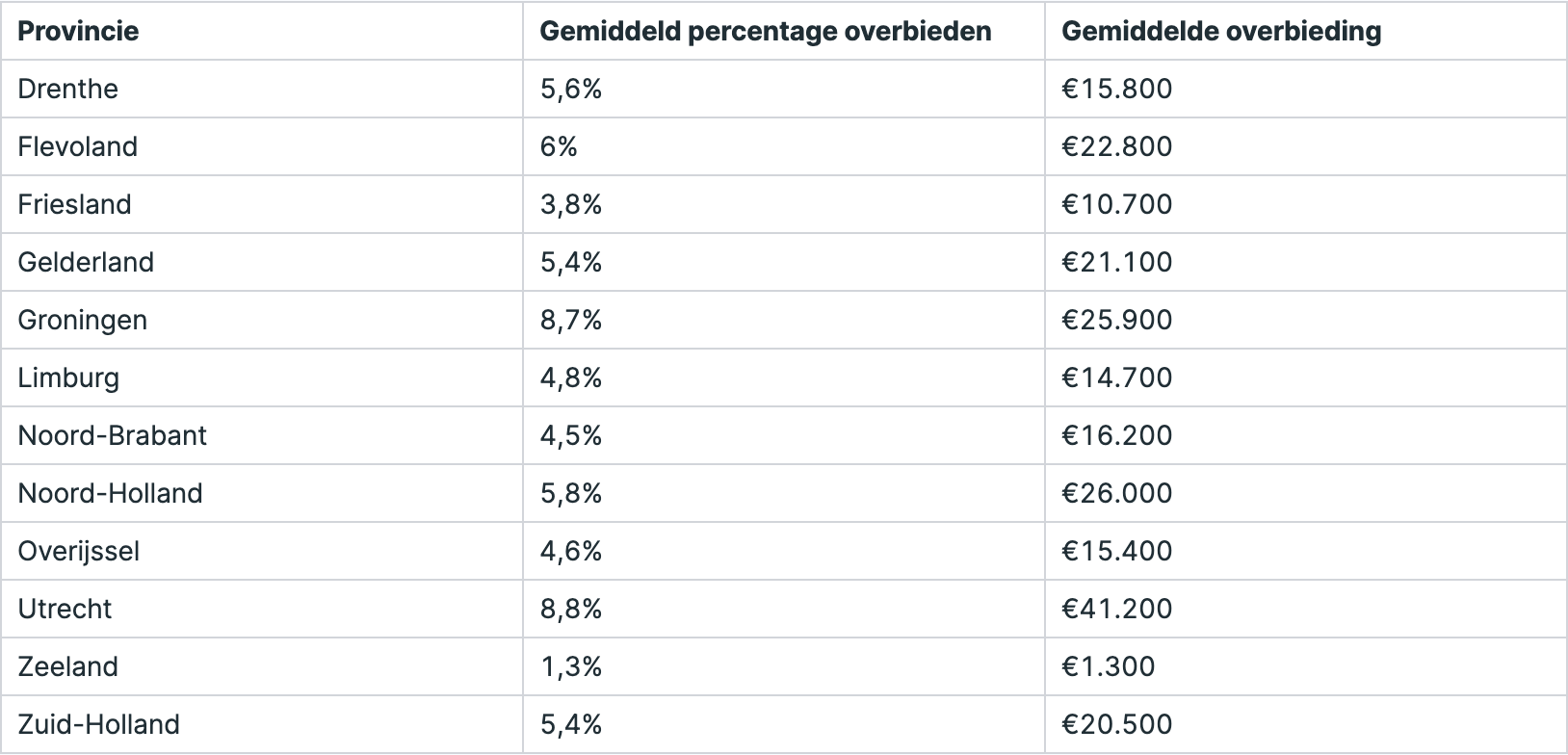Select the Gemiddeld percentage overbieden header

pyautogui.click(x=766, y=31)
